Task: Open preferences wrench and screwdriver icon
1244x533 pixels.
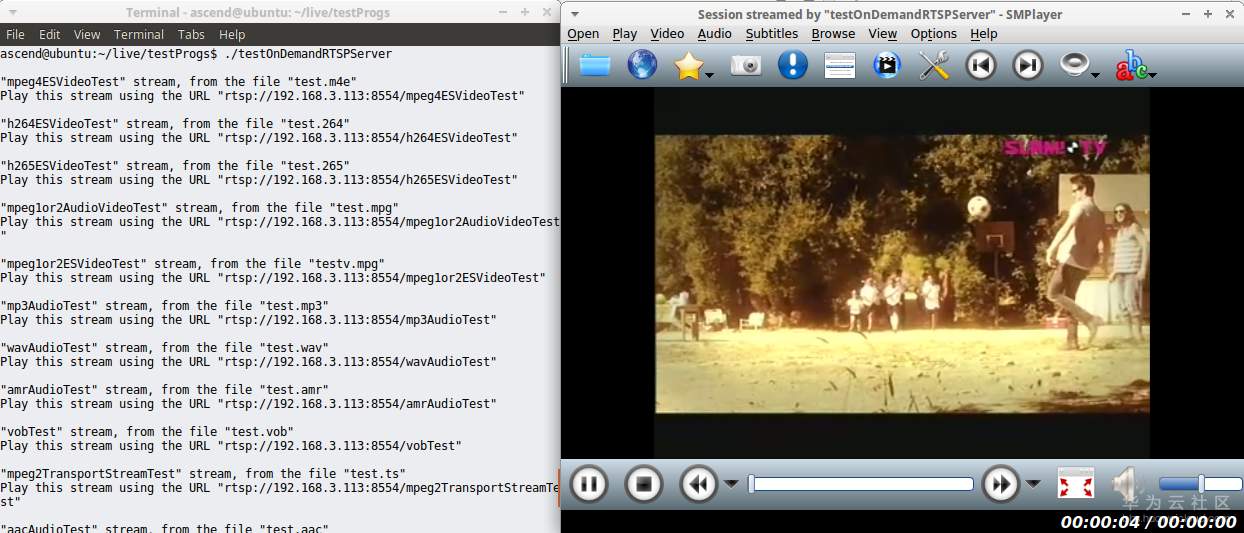Action: pos(934,65)
